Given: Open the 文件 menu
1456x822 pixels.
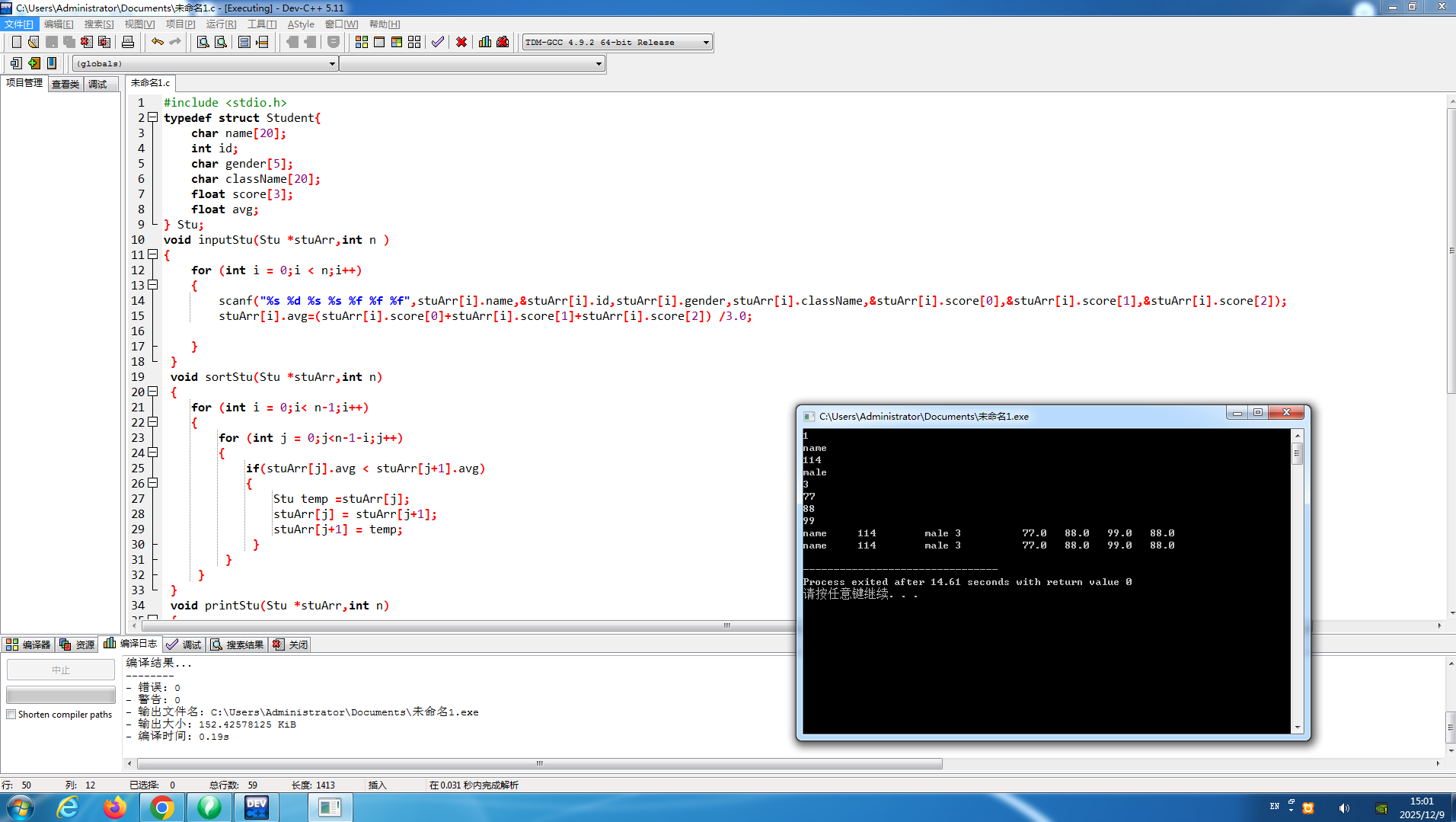Looking at the screenshot, I should point(19,24).
